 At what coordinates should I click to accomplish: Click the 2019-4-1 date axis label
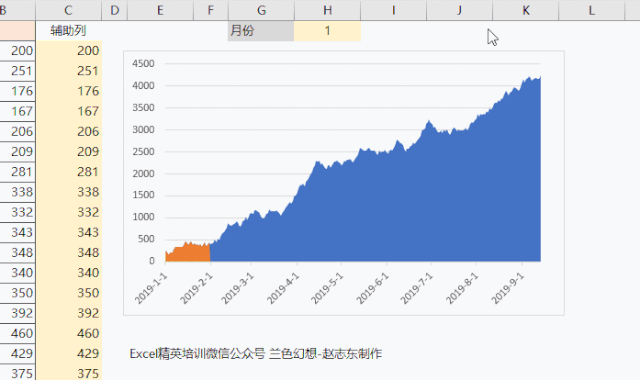[283, 289]
